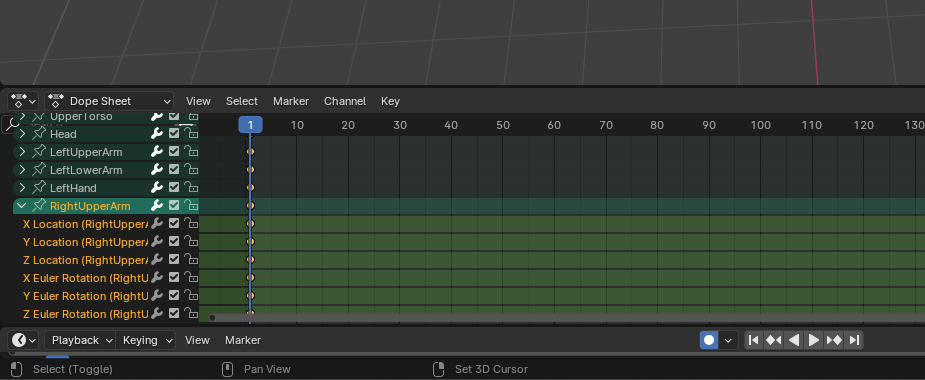
Task: Open the Keying popover
Action: [x=146, y=340]
